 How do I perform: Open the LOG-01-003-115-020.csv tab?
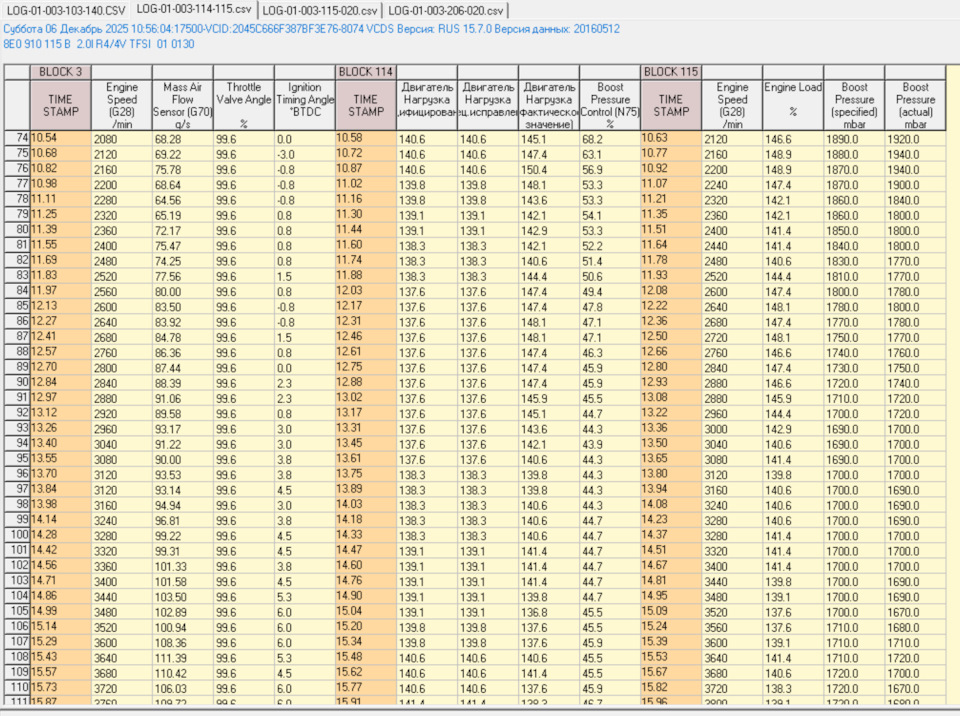point(320,10)
